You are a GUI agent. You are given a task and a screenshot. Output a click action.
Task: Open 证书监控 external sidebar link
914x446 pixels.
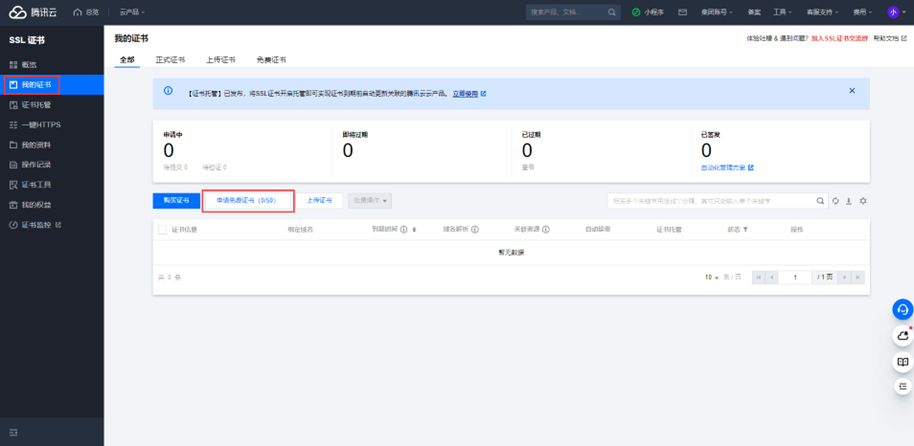tap(52, 224)
